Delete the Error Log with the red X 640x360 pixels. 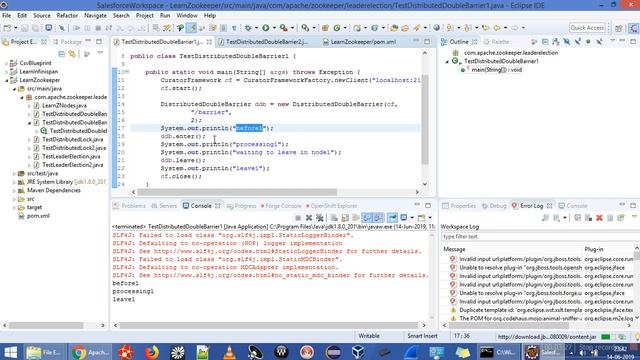(x=599, y=218)
